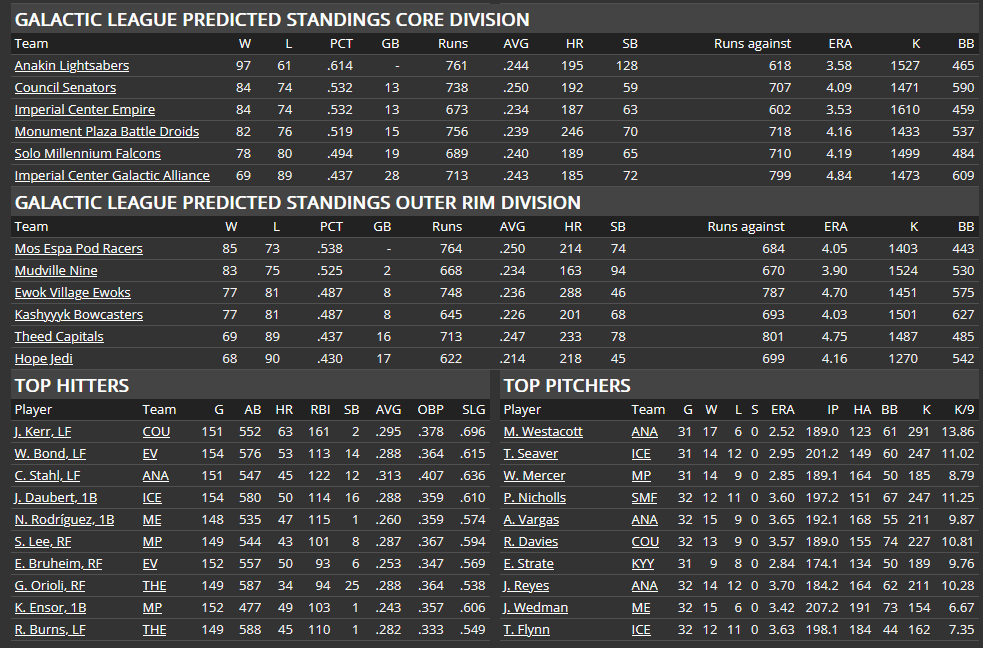Click pitcher P. Nicholls link
Image resolution: width=983 pixels, height=648 pixels.
coord(535,498)
